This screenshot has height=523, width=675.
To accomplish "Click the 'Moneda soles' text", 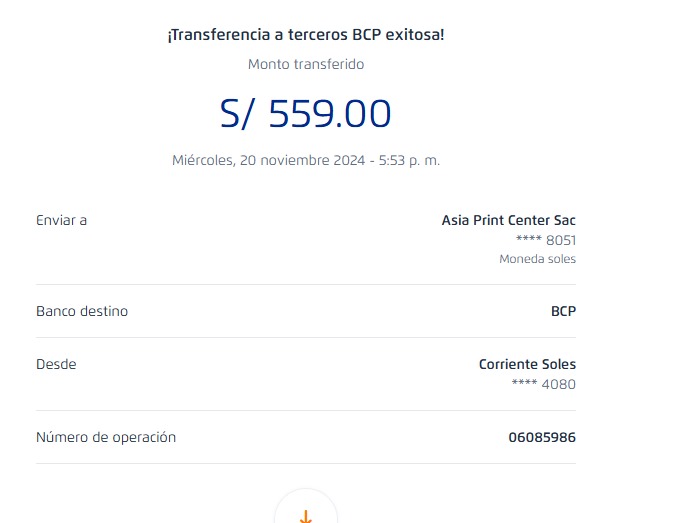I will point(537,259).
